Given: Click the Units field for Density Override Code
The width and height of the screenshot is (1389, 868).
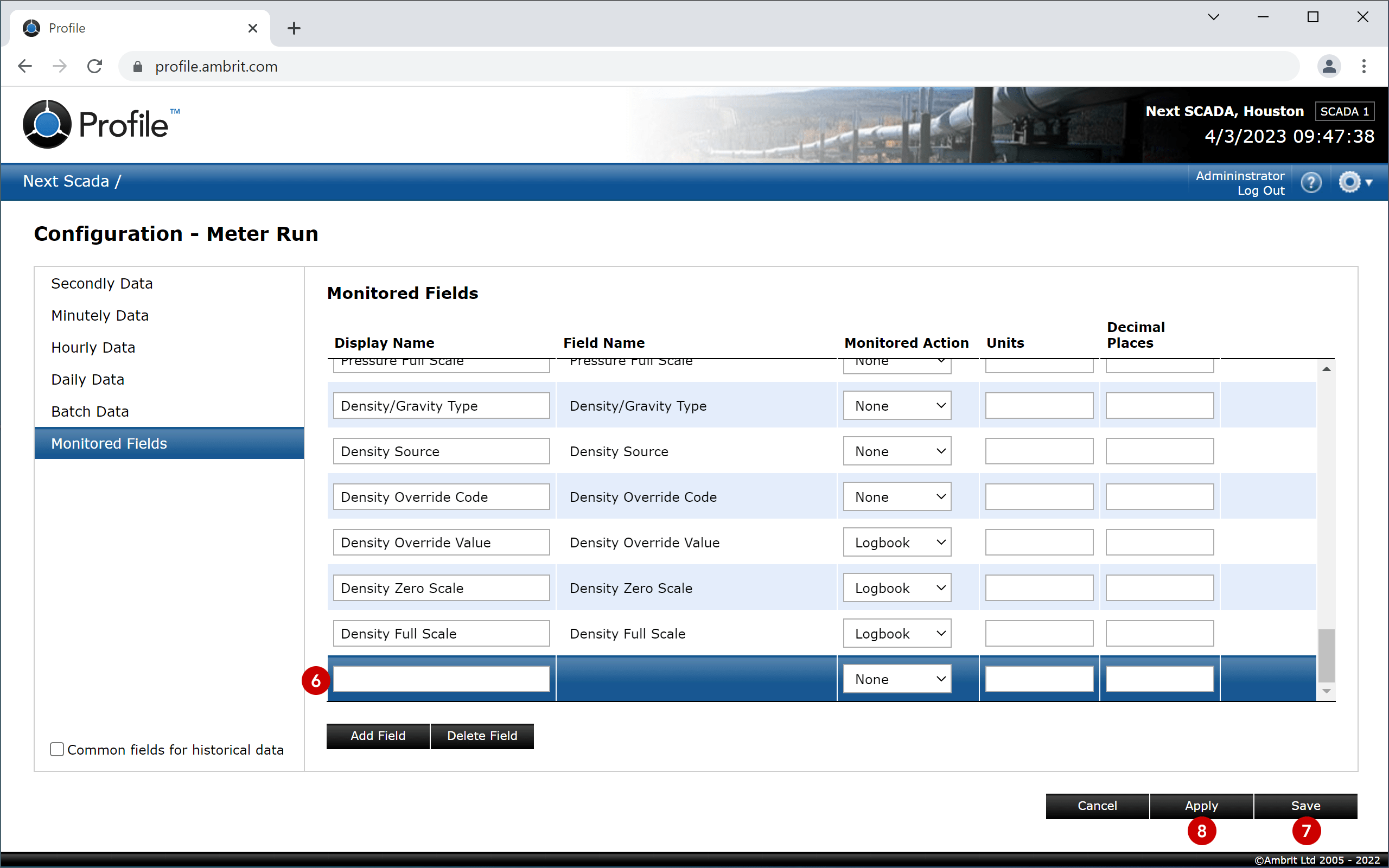Looking at the screenshot, I should (x=1039, y=496).
